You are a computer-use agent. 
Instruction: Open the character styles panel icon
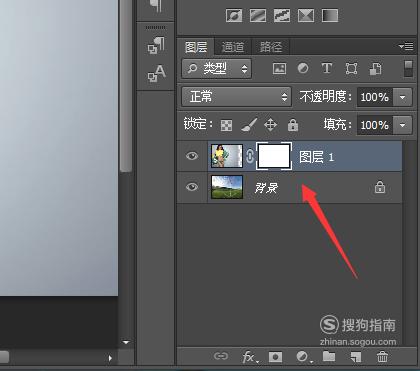(x=156, y=74)
